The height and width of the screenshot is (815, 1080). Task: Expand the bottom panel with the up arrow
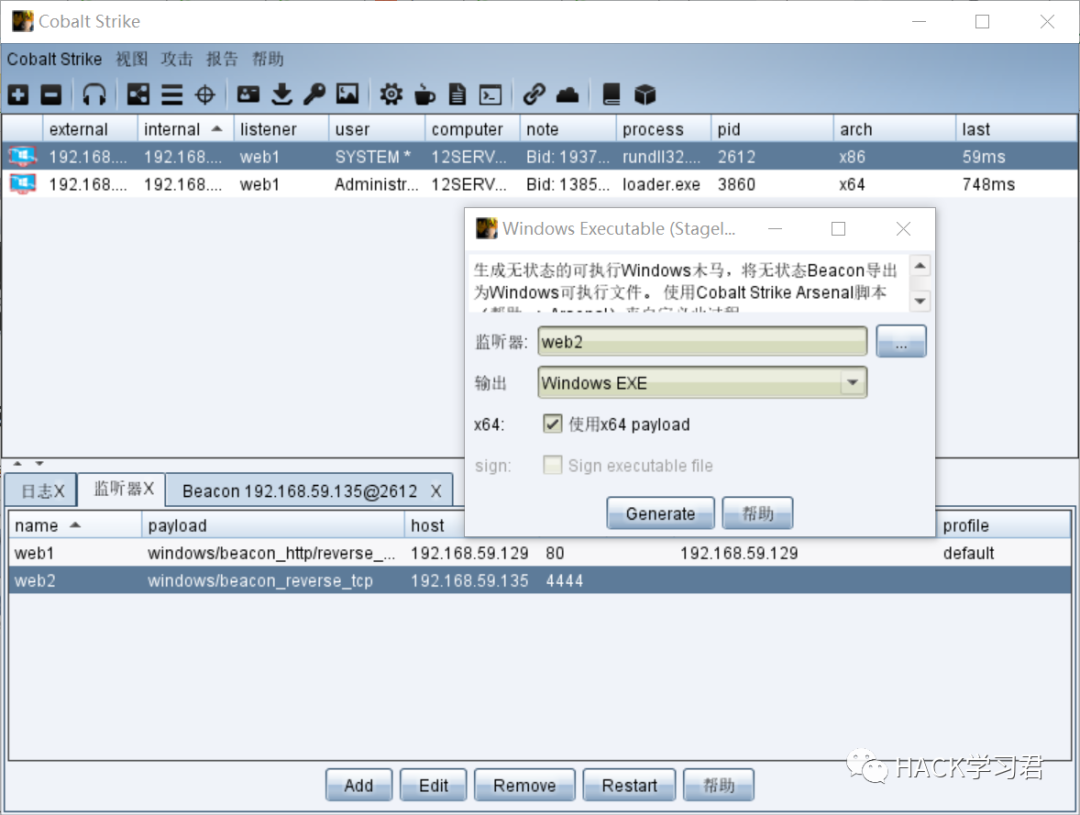(x=18, y=464)
